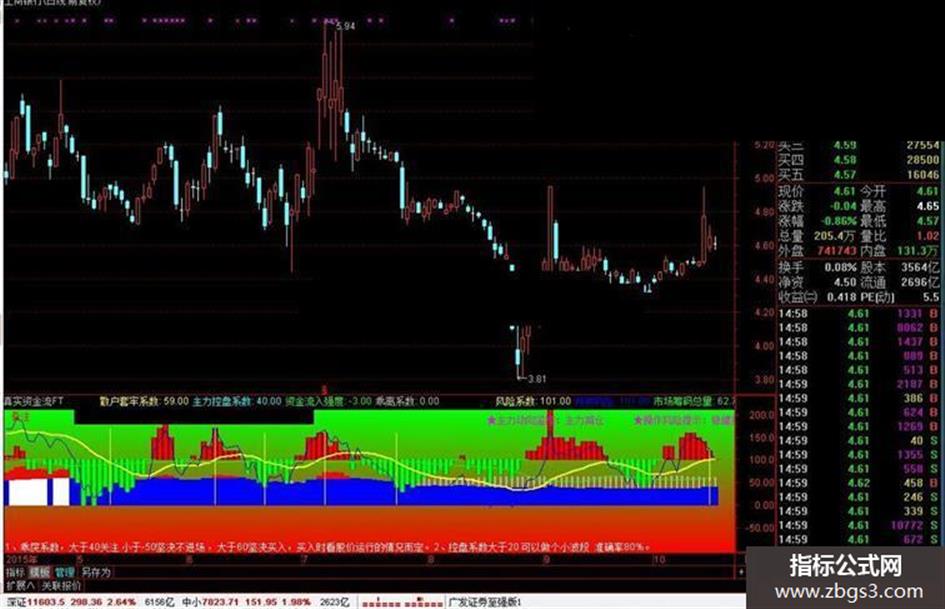Click the red info marker below candlestick chart
This screenshot has width=945, height=609.
(324, 391)
